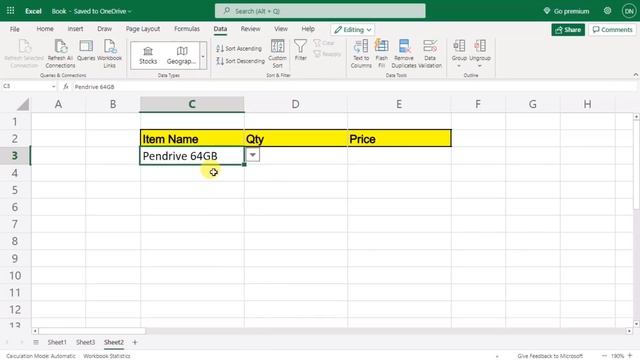
Task: Run Flash Fill
Action: click(381, 53)
